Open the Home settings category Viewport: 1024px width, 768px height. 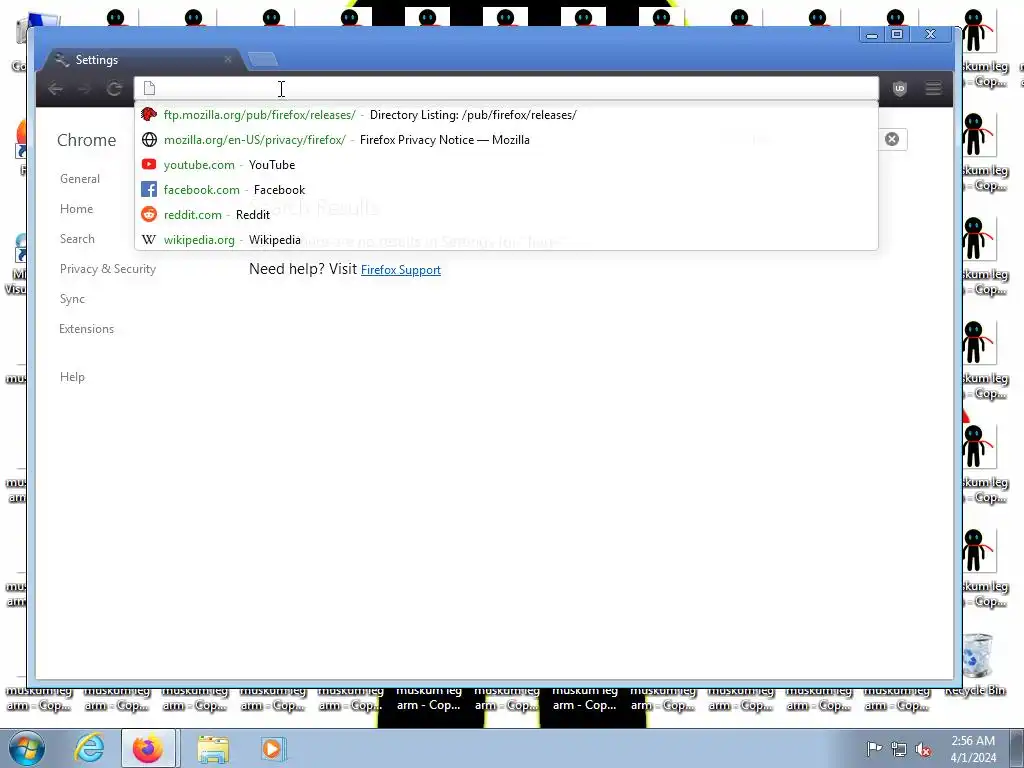[76, 209]
